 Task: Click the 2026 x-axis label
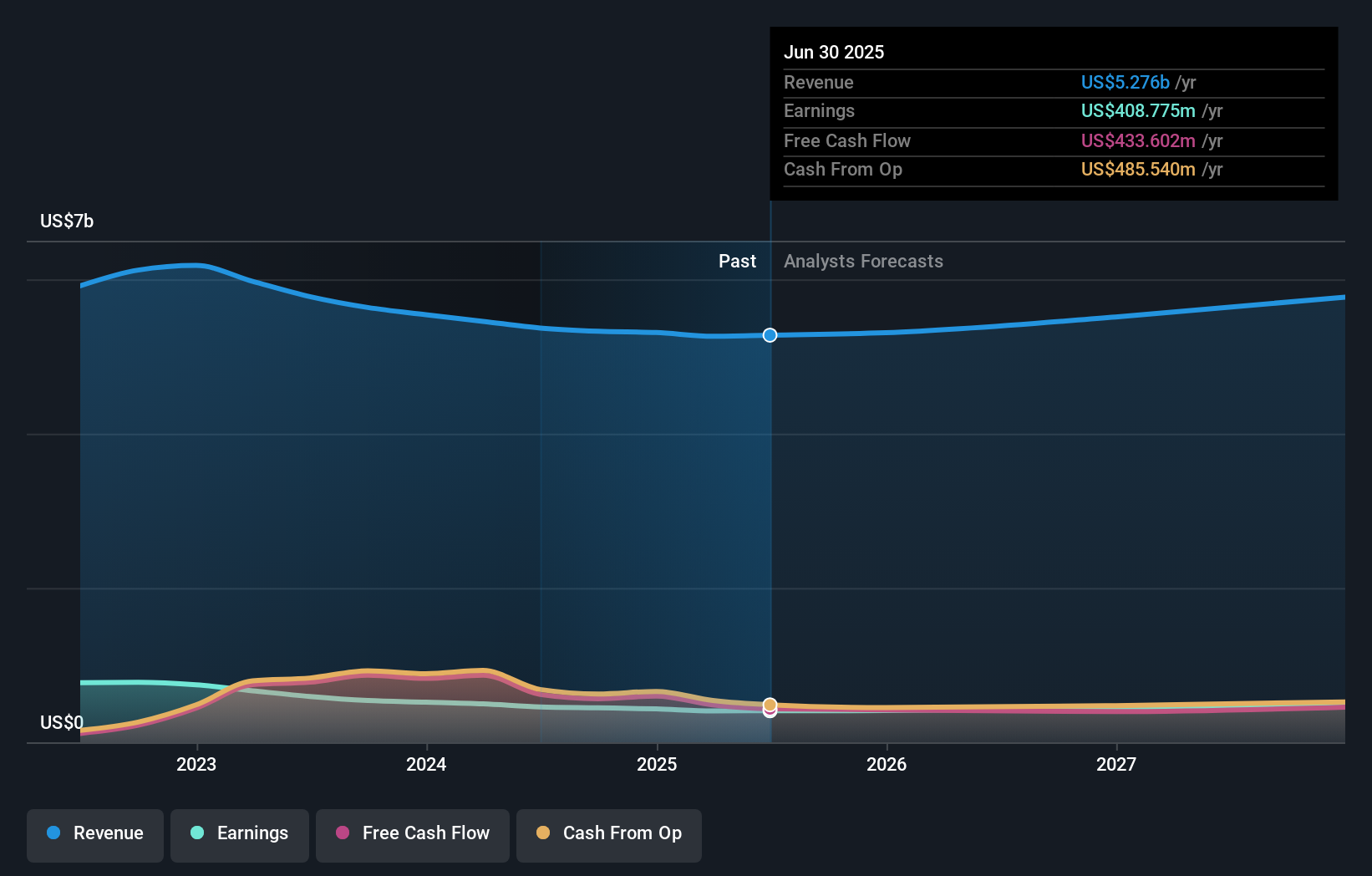tap(887, 764)
